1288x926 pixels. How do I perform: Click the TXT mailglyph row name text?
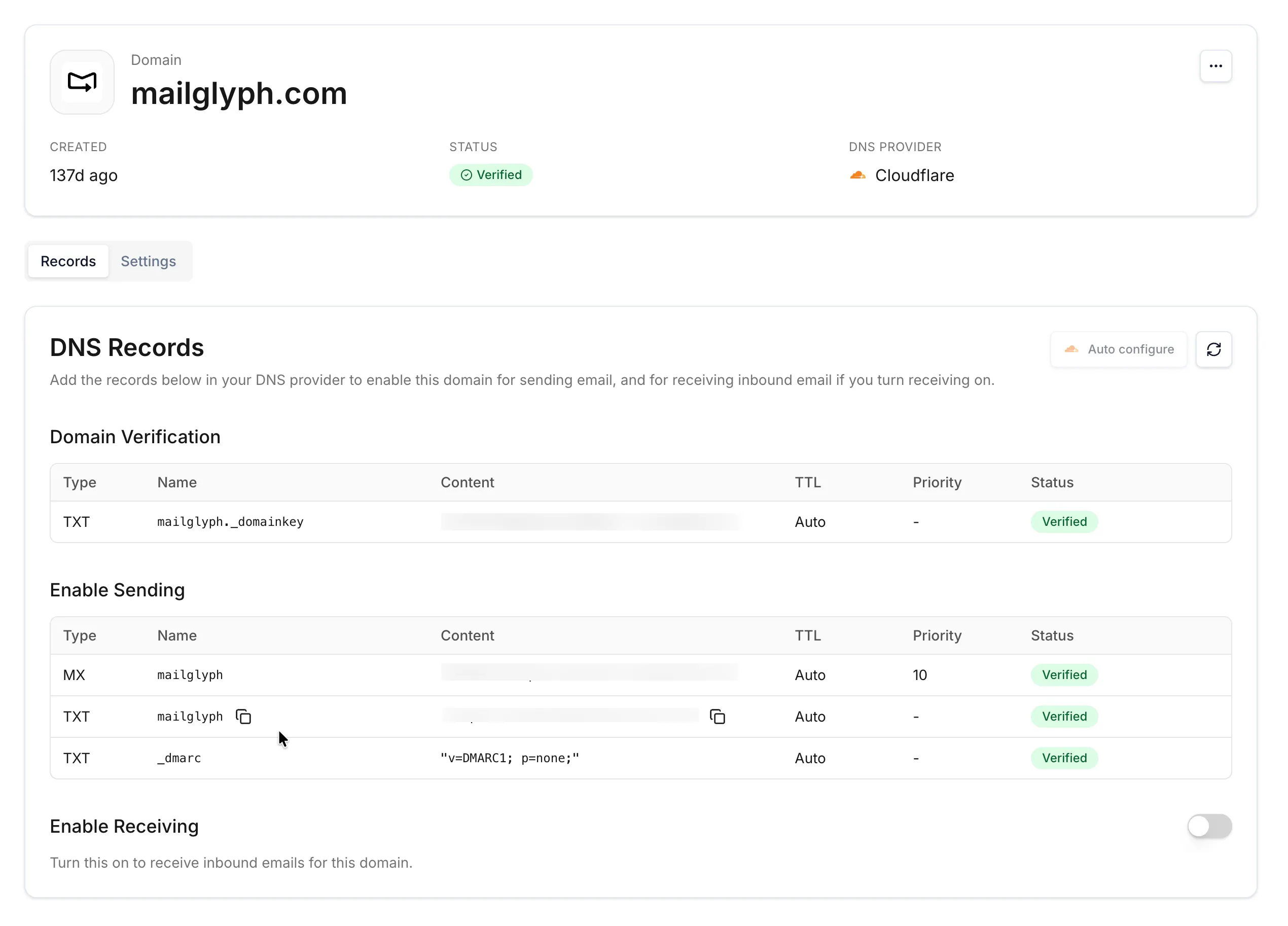190,717
